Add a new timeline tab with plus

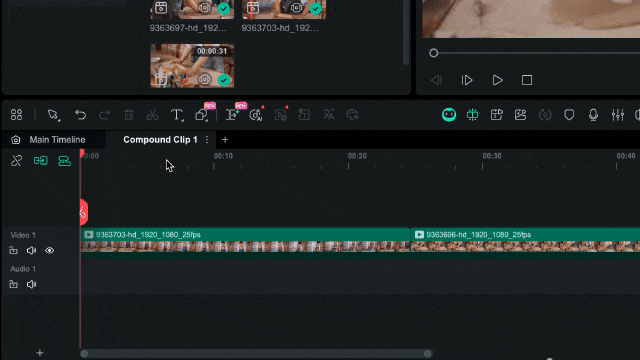click(x=225, y=140)
